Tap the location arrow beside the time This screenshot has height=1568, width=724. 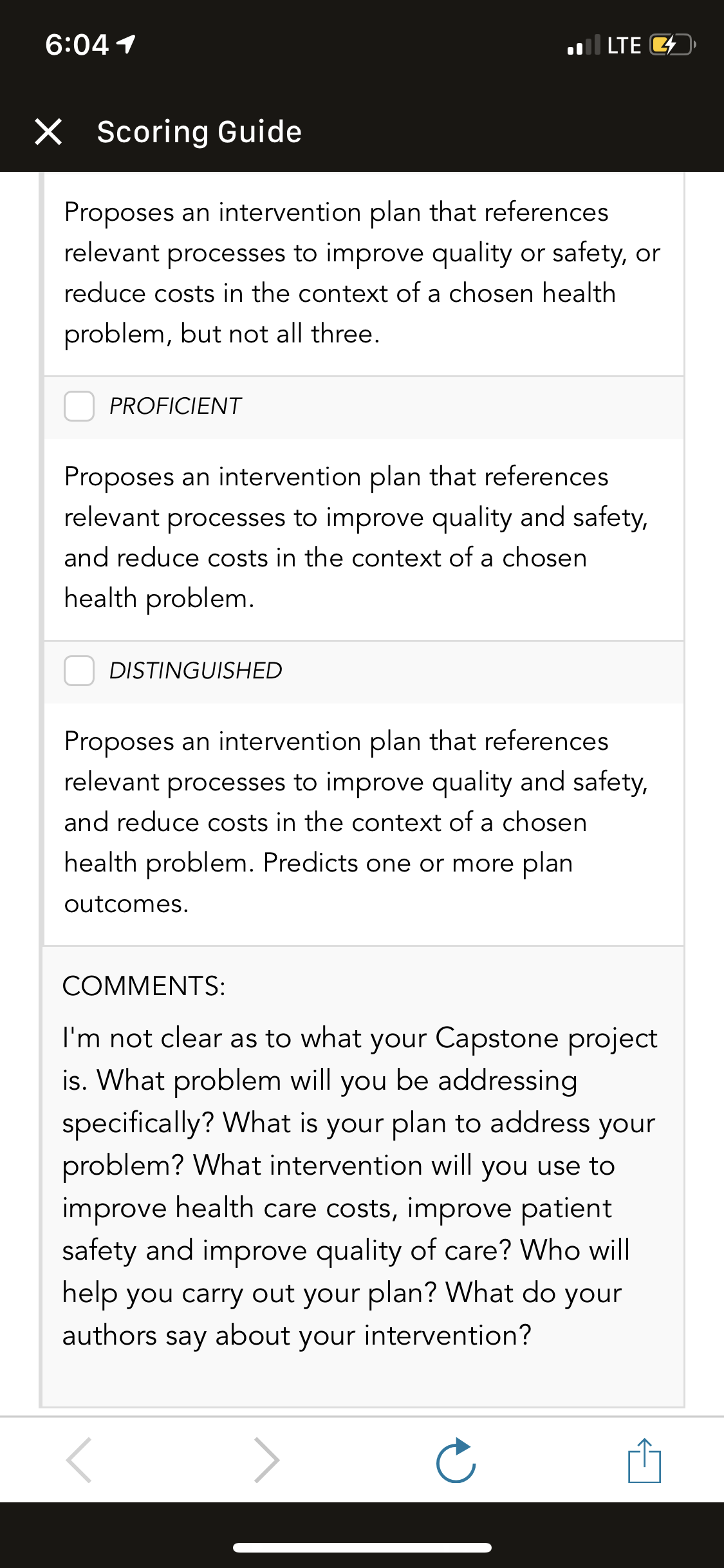tap(125, 44)
